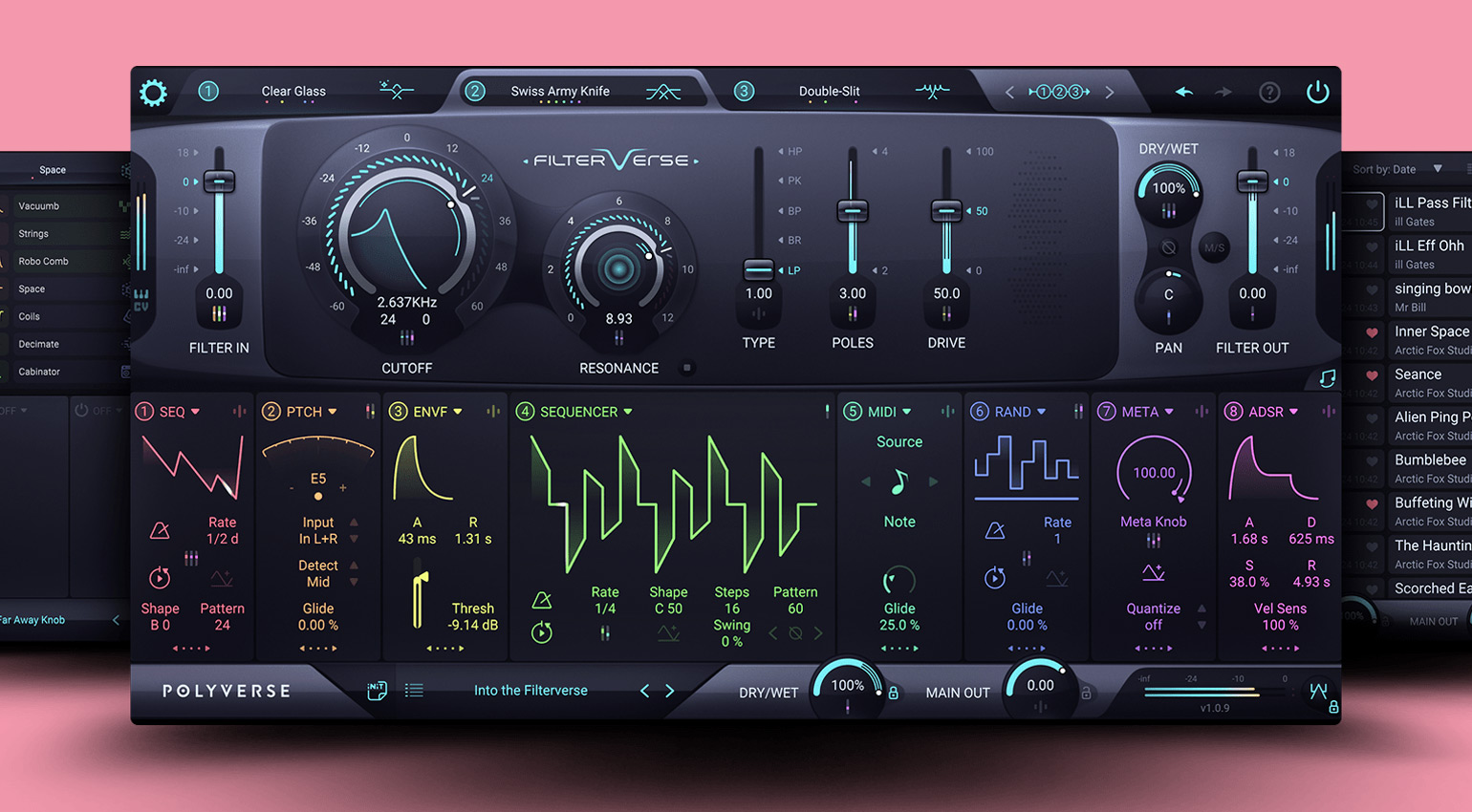Clear the SEQUENCER pattern with the null icon
The image size is (1472, 812).
[x=795, y=633]
